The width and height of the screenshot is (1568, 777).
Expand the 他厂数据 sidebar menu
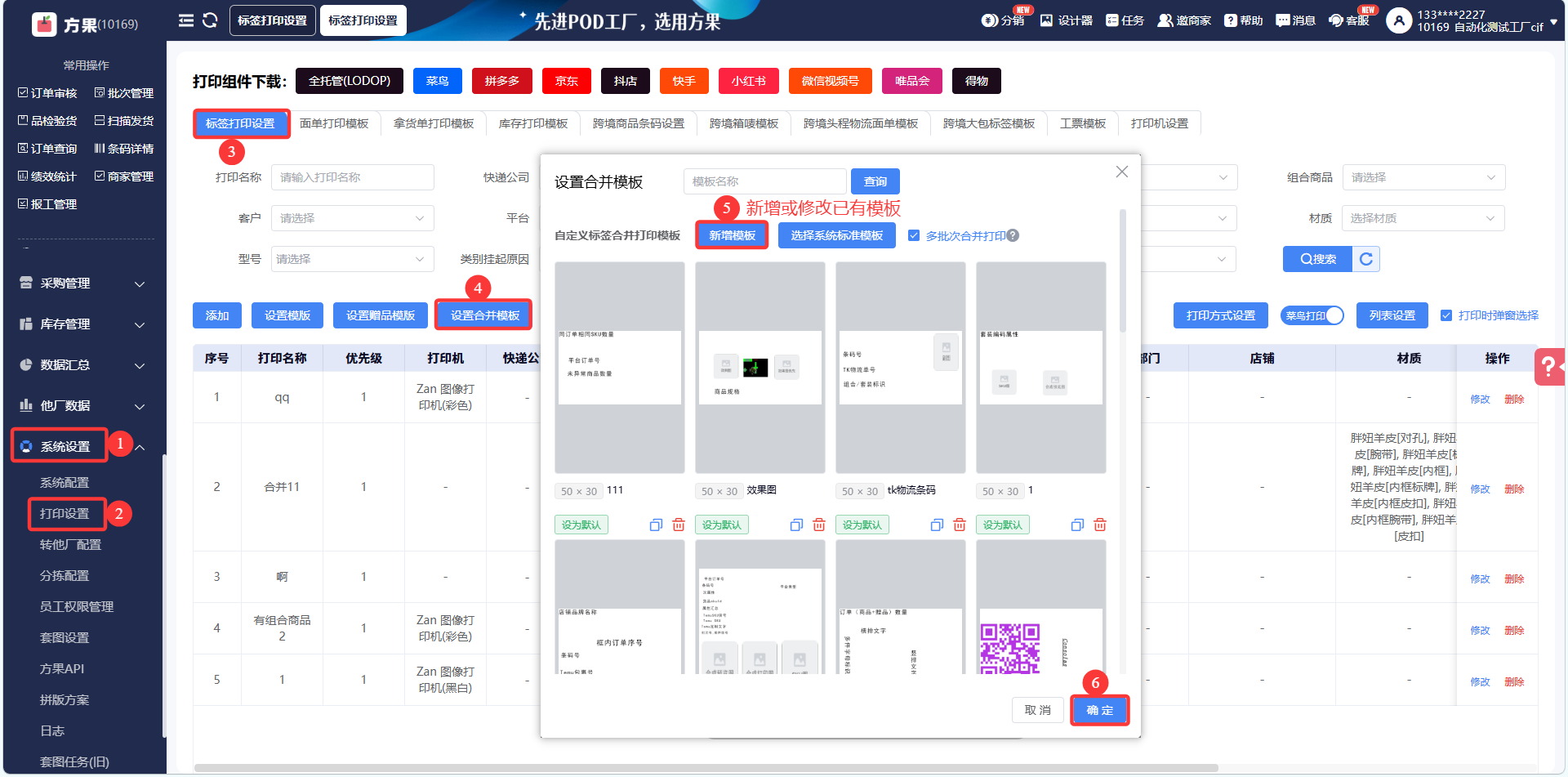click(82, 406)
